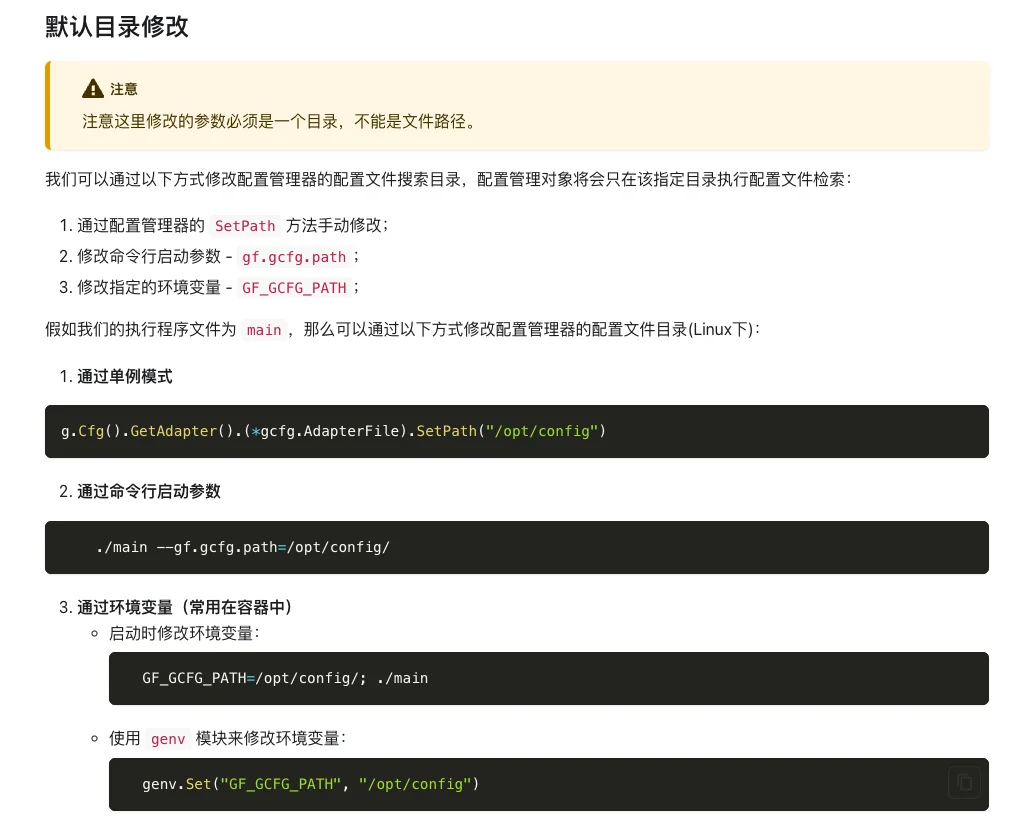The width and height of the screenshot is (1025, 827).
Task: Click the 通过环境变量（常用在容器中）list item
Action: [x=185, y=607]
